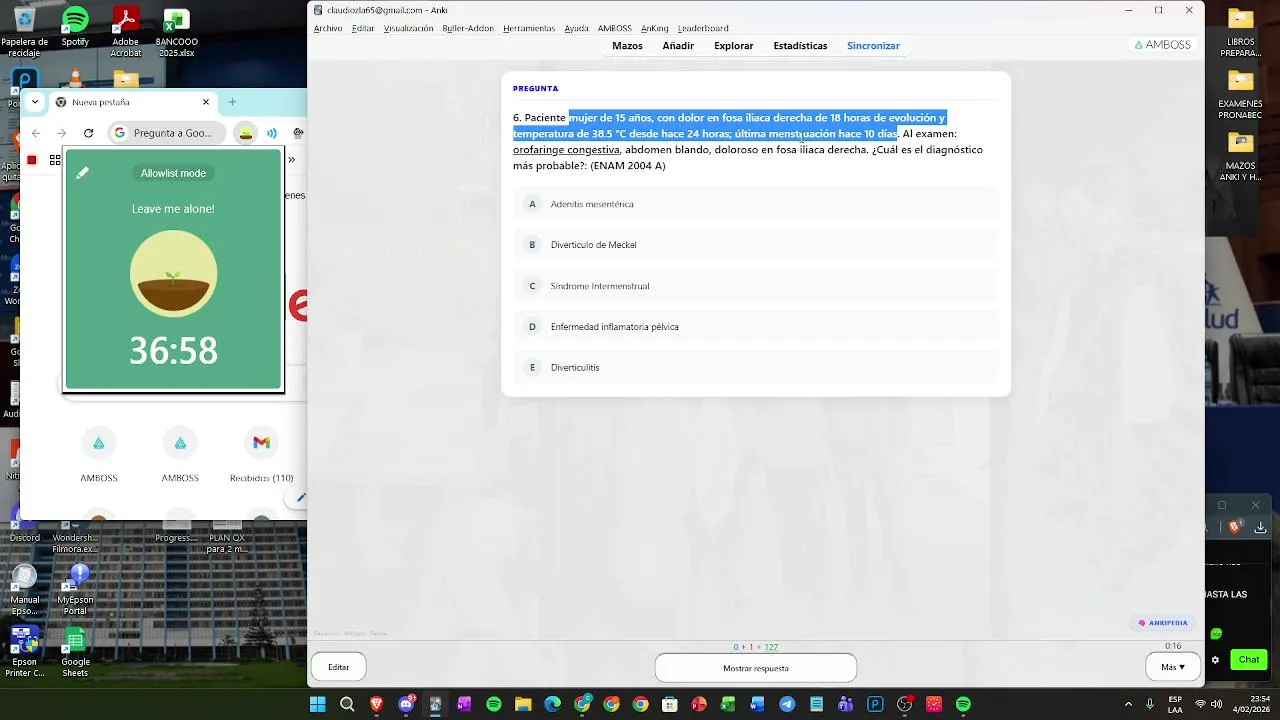Expand the bookmarks overflow chevron
Screen dimensions: 1280x720
[292, 160]
